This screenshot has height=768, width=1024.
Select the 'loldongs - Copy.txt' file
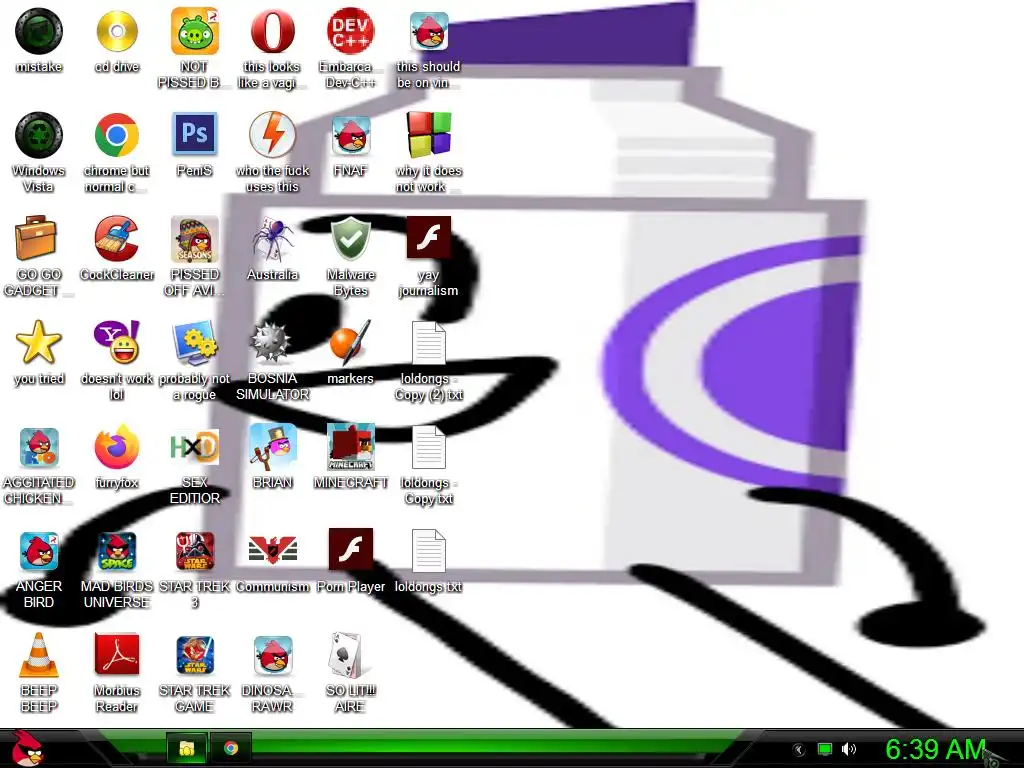[x=429, y=447]
